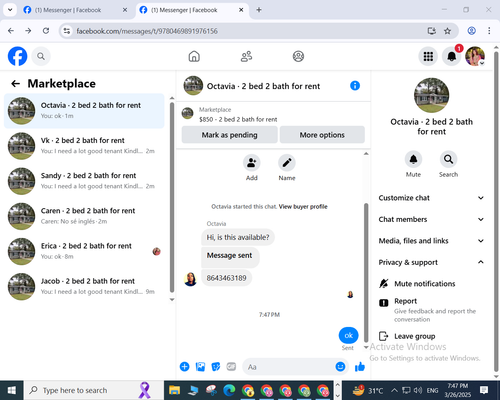
Task: Open the Groups icon in top navigation
Action: click(298, 56)
